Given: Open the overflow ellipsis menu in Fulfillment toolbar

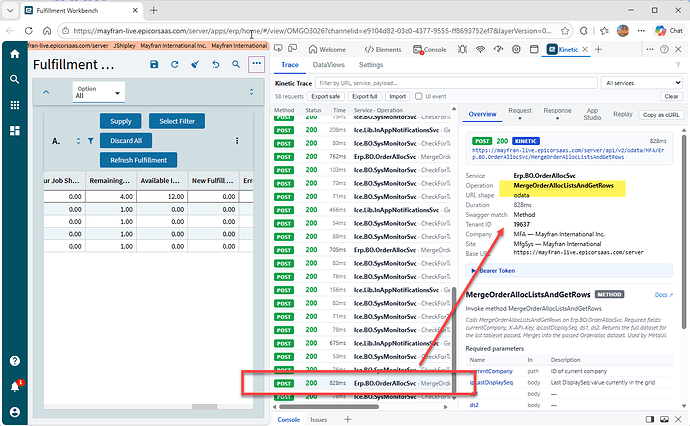Looking at the screenshot, I should (x=257, y=64).
